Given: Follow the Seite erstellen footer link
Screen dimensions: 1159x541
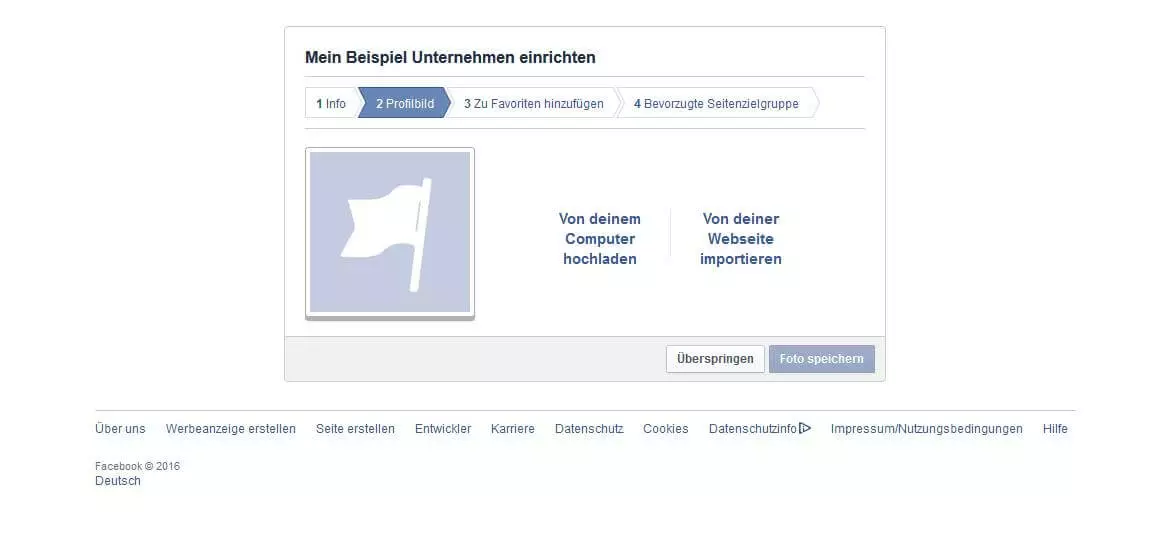Looking at the screenshot, I should tap(355, 429).
